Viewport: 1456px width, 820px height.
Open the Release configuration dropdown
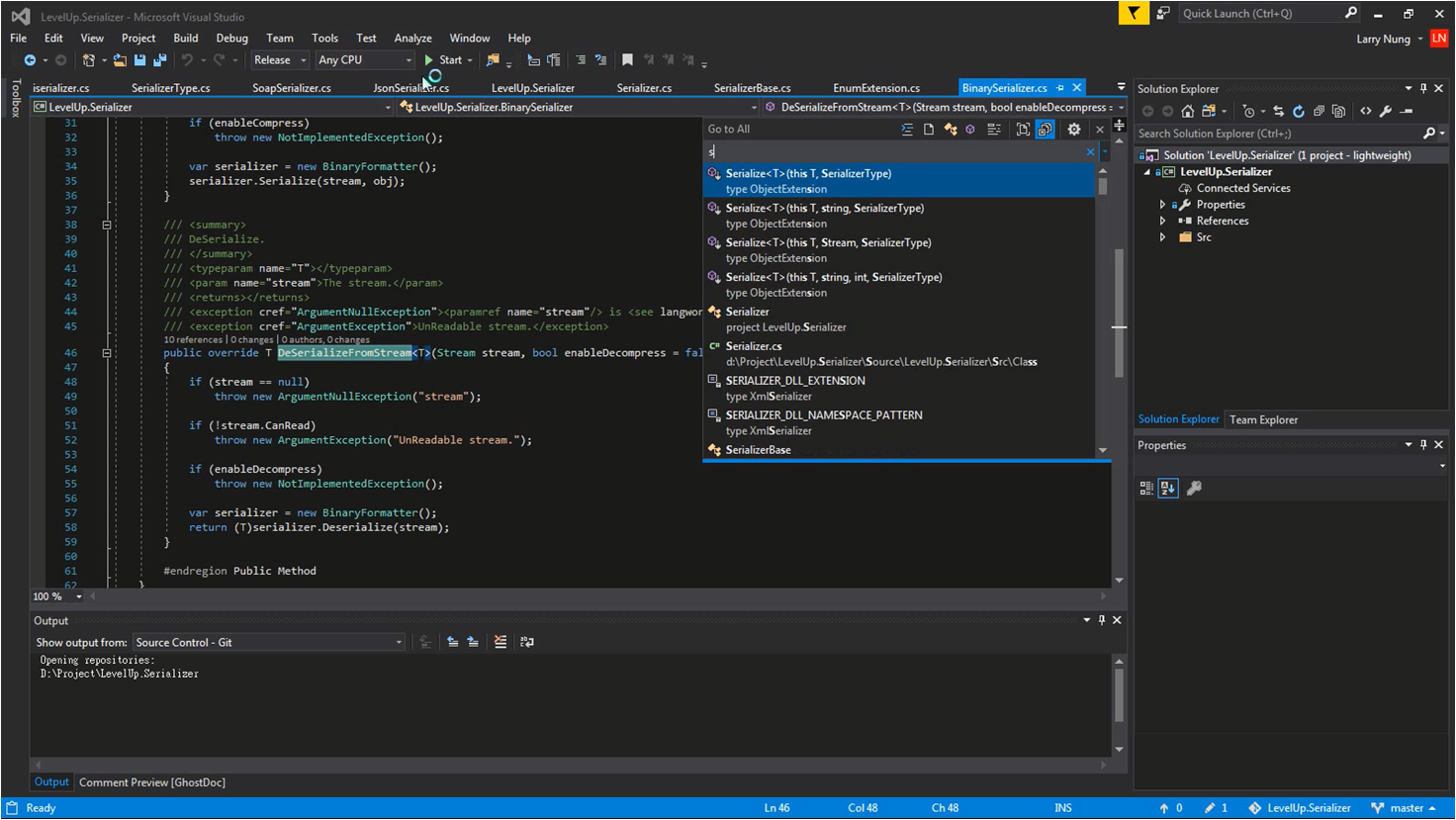pyautogui.click(x=280, y=60)
